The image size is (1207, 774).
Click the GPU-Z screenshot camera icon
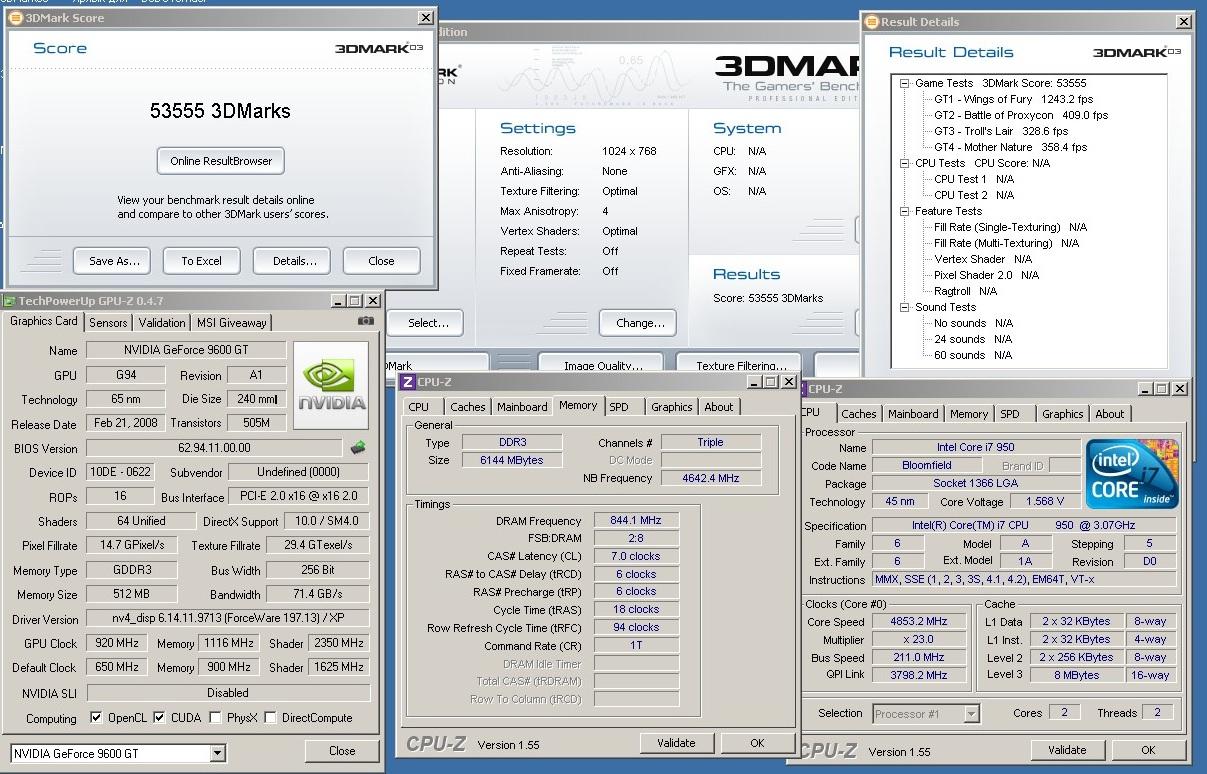pos(366,321)
